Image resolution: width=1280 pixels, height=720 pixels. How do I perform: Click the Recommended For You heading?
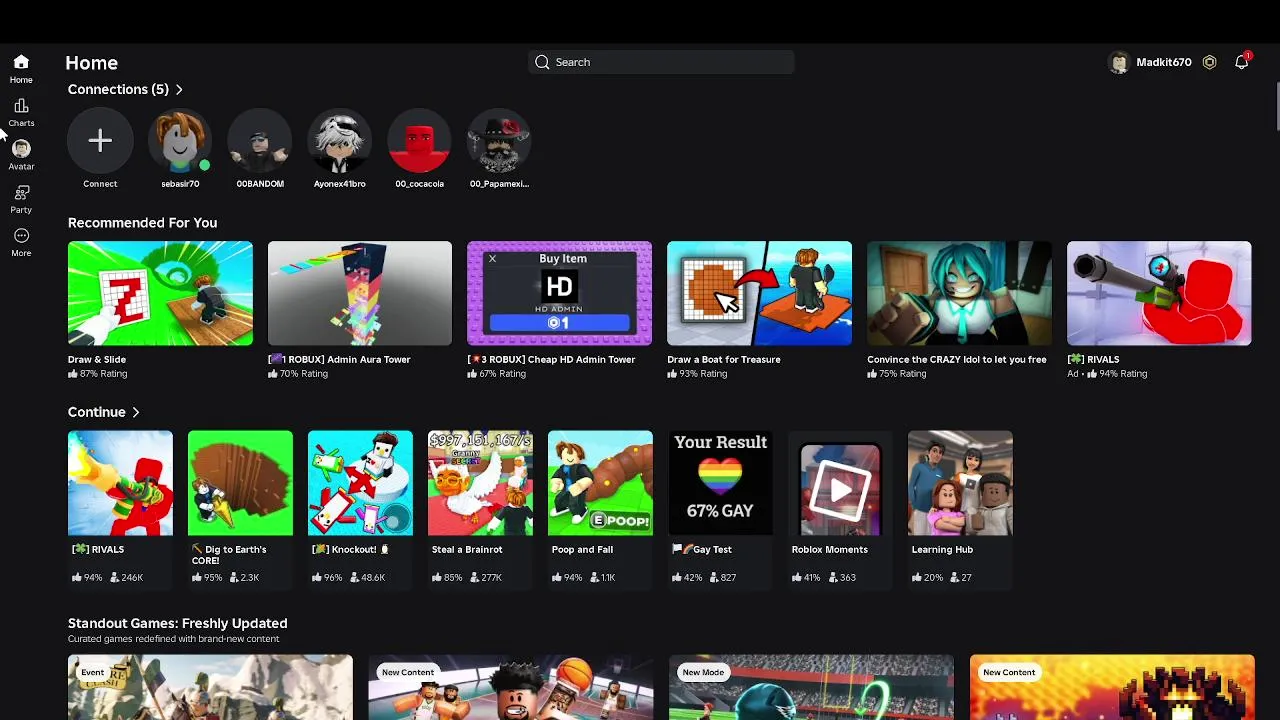click(142, 223)
